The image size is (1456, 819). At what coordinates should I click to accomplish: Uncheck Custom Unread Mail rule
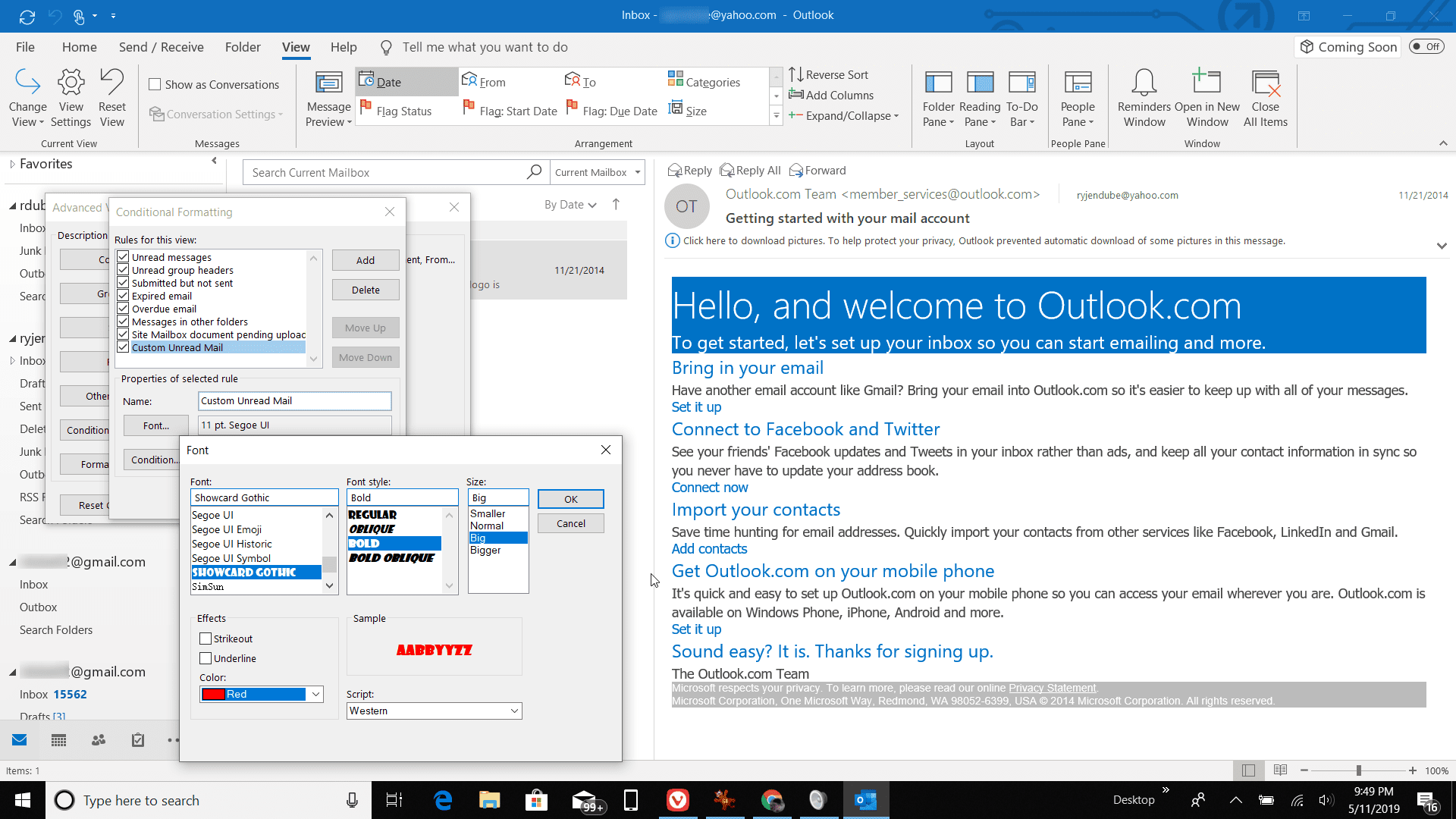tap(123, 347)
